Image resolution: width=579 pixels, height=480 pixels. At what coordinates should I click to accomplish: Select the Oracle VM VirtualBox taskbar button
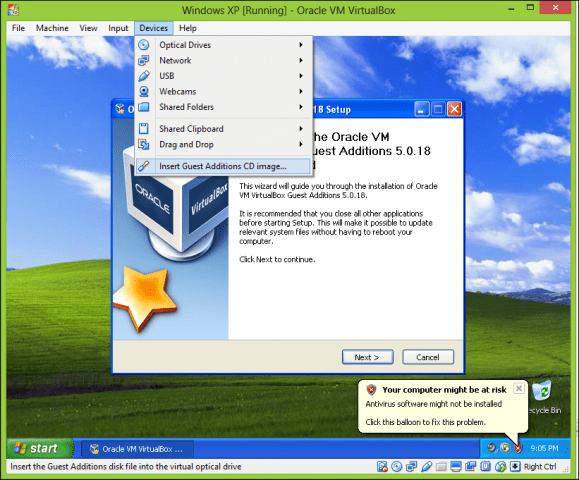point(137,449)
